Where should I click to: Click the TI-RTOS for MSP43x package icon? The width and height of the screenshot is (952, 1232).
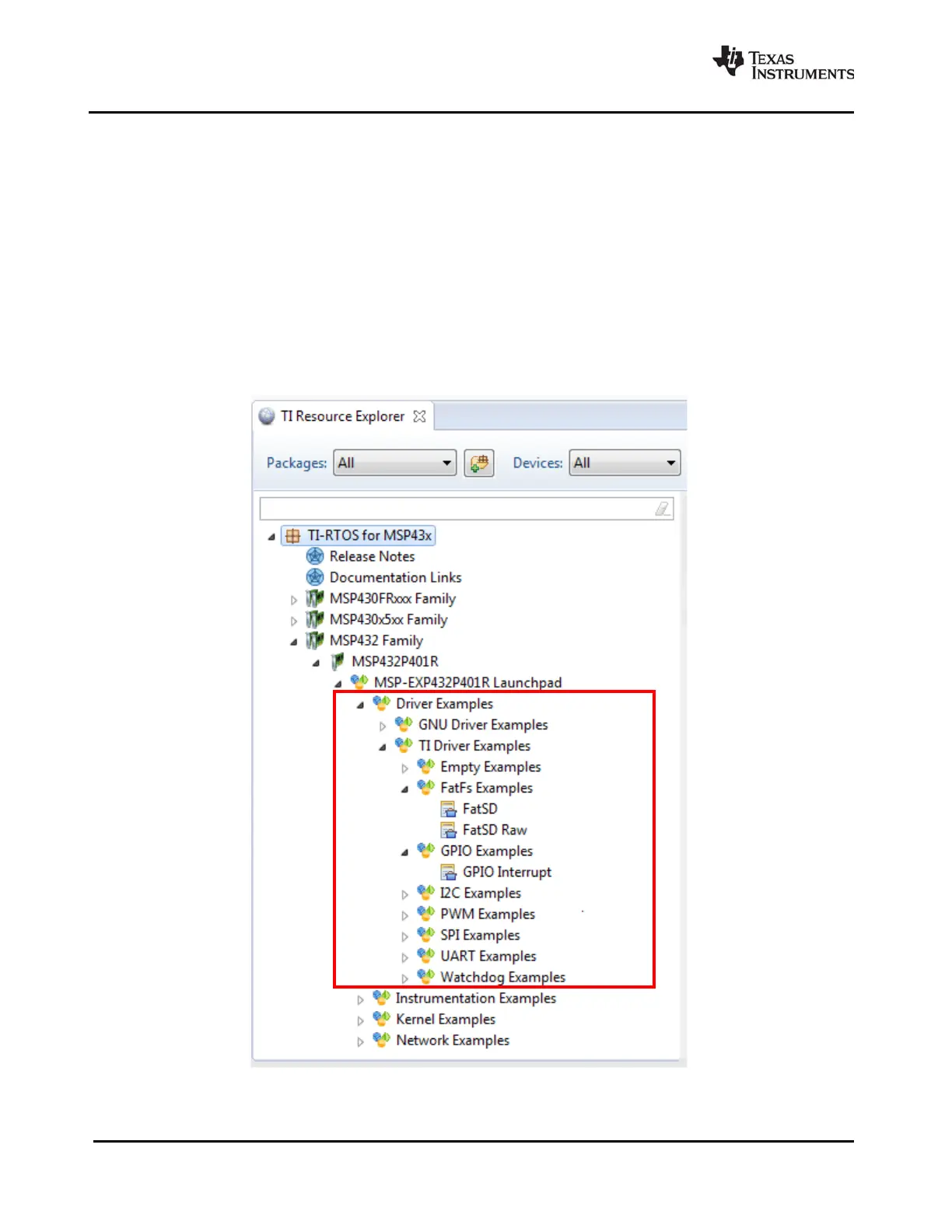click(292, 535)
